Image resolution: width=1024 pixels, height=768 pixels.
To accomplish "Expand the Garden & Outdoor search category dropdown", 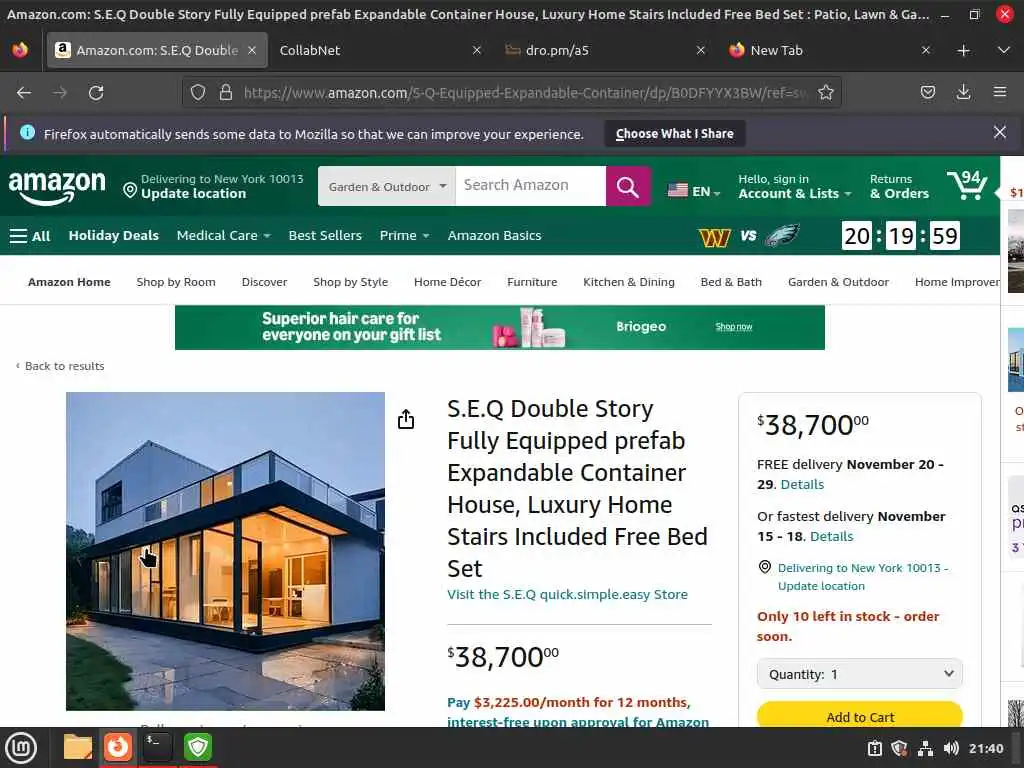I will point(387,186).
